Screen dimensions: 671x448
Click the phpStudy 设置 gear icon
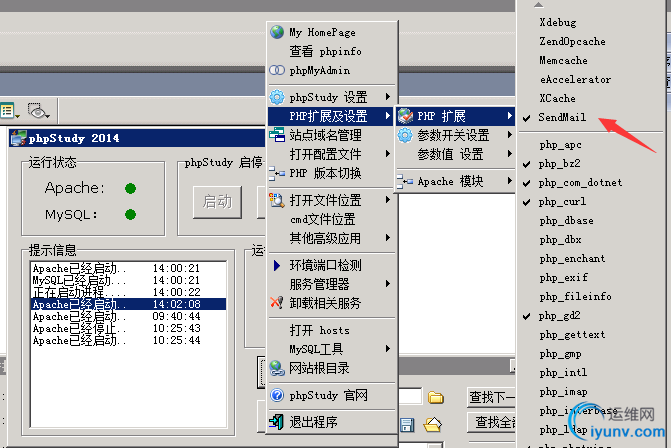[277, 97]
